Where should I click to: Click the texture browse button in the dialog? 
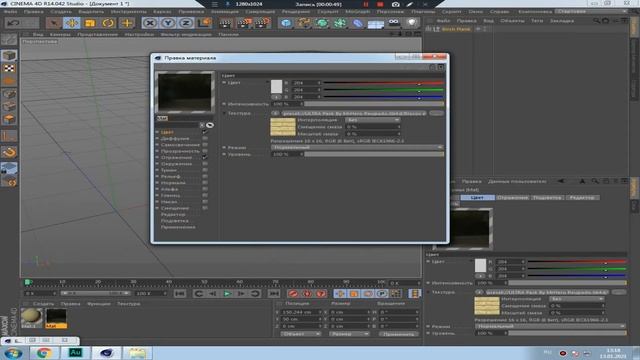(436, 113)
